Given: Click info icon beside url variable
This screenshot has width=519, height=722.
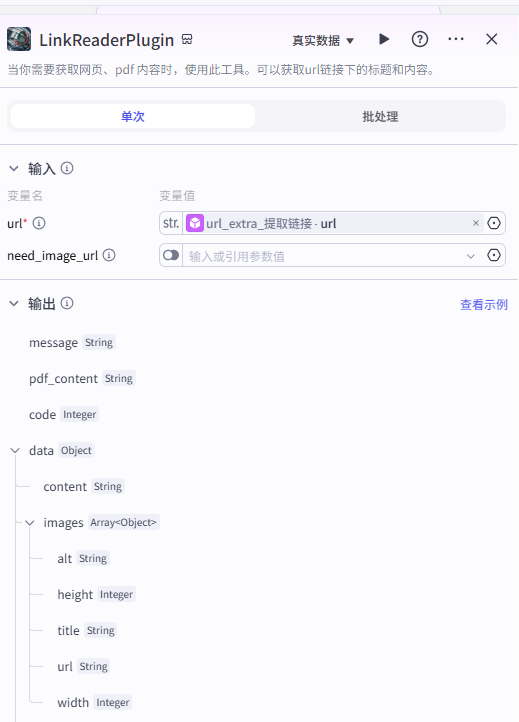Looking at the screenshot, I should (39, 223).
